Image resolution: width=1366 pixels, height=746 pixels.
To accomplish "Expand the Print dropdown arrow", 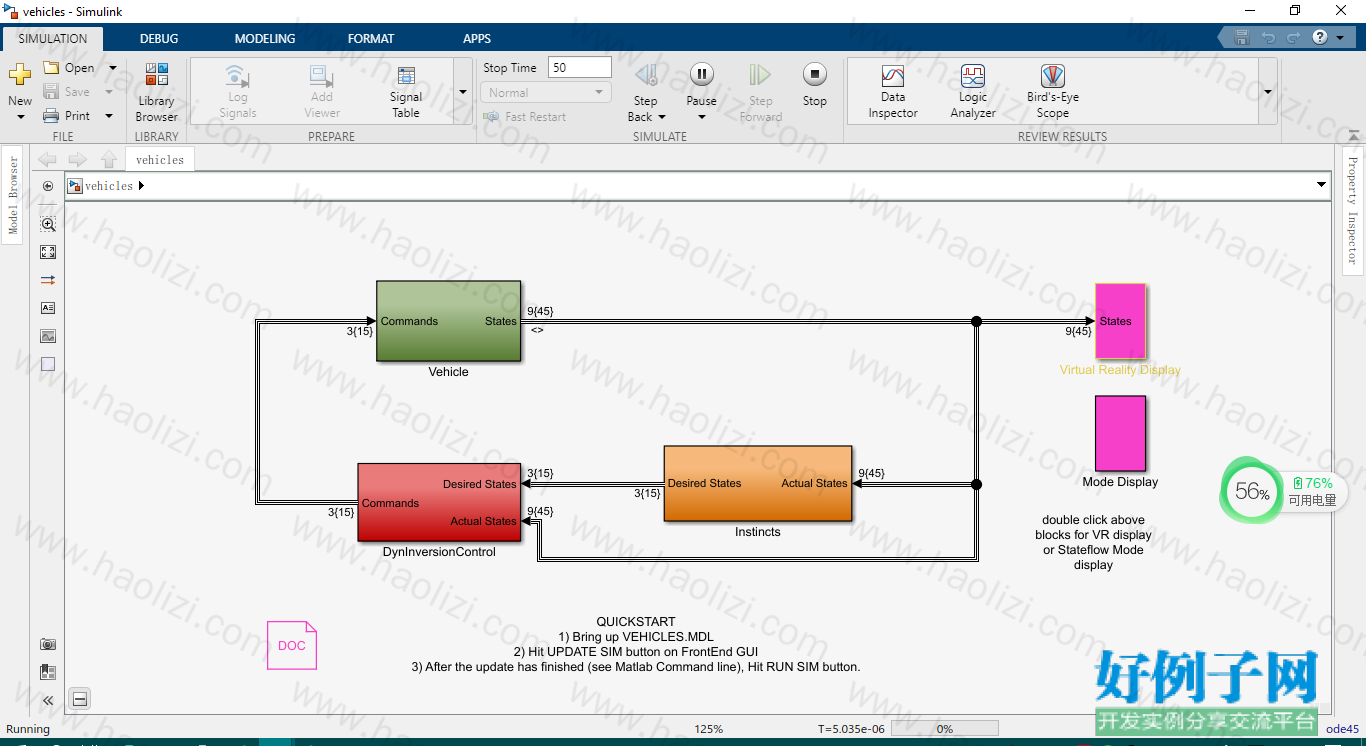I will coord(109,116).
